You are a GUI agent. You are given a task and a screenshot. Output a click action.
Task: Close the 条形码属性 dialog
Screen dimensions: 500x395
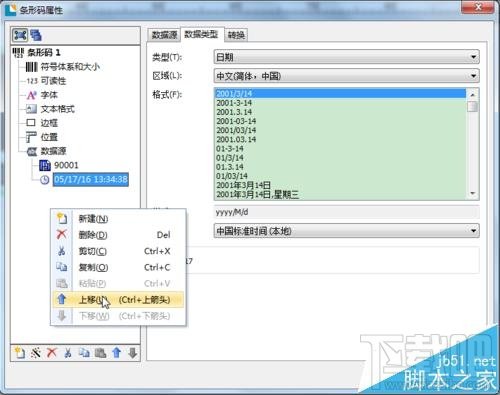(x=478, y=7)
